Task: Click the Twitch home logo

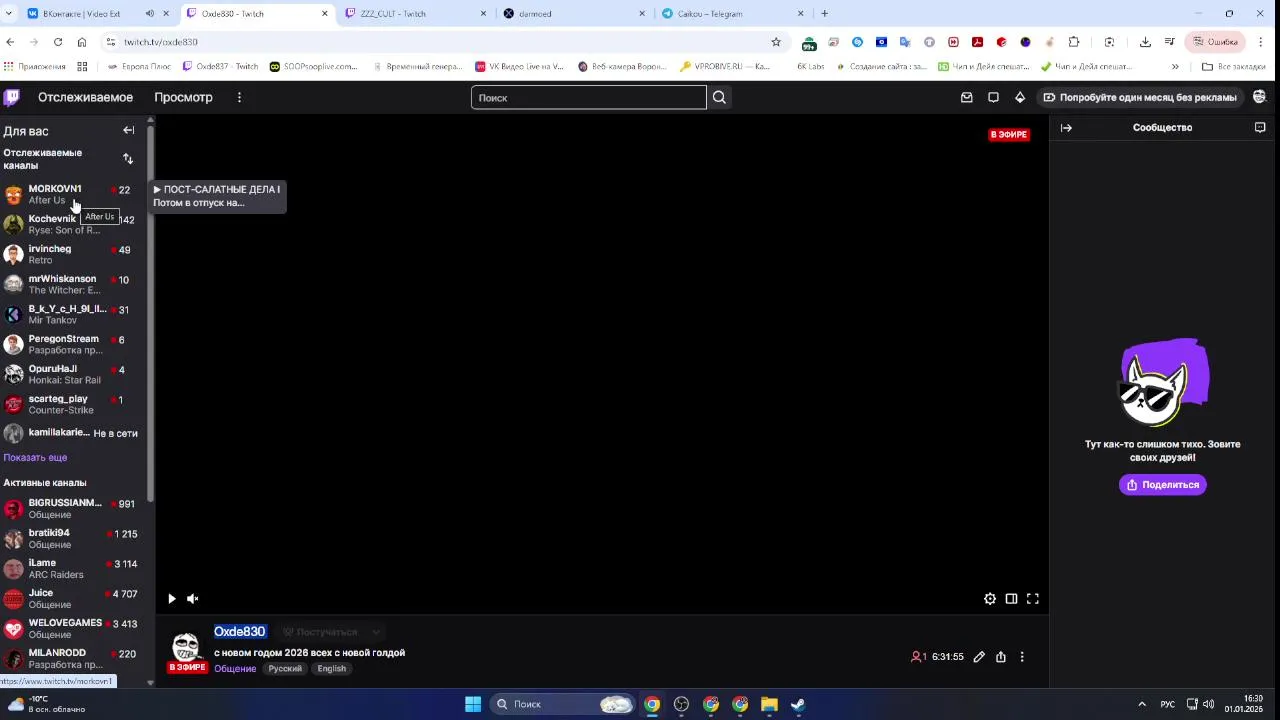Action: pos(11,97)
